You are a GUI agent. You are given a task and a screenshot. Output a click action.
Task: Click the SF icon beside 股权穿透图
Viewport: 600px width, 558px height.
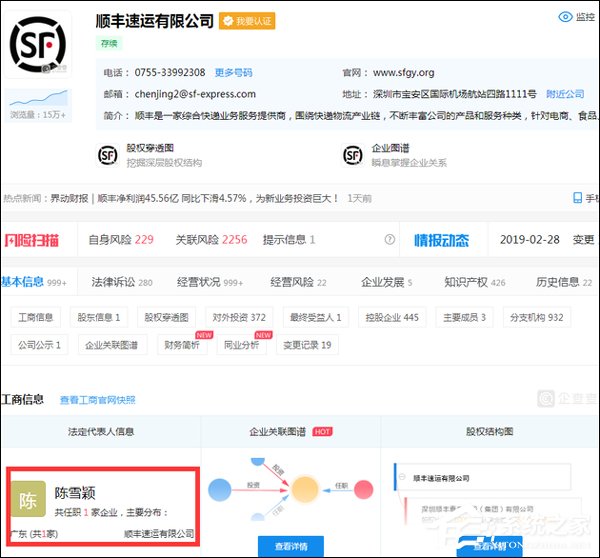[108, 155]
